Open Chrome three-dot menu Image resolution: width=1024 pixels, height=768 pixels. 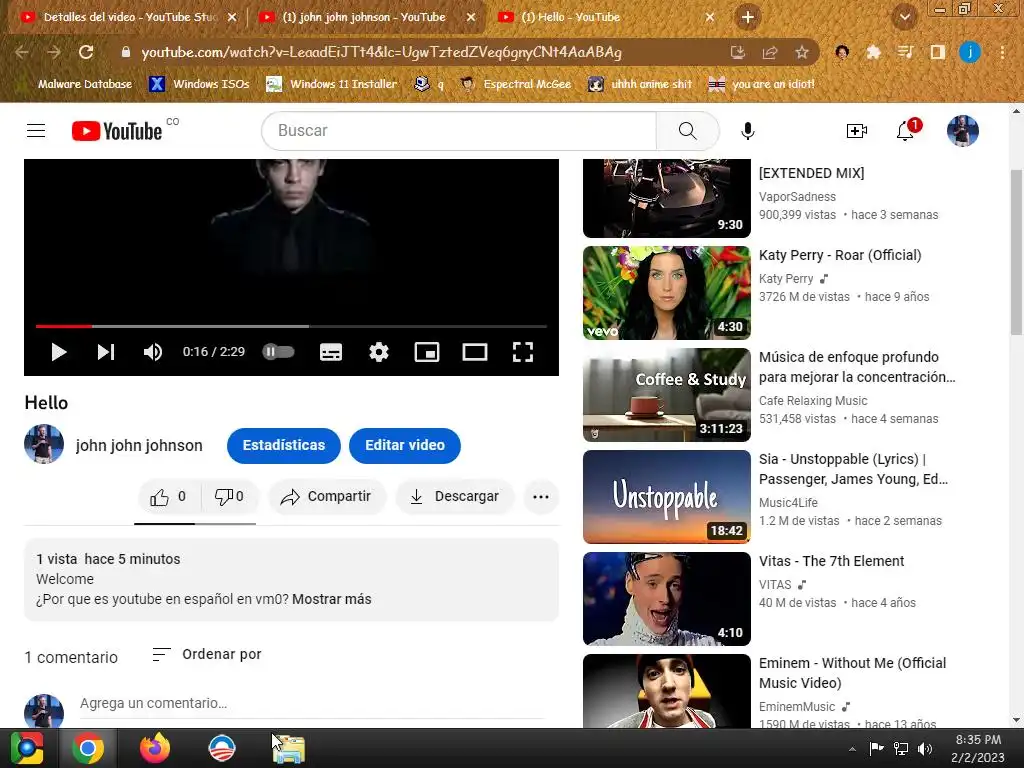point(1002,52)
